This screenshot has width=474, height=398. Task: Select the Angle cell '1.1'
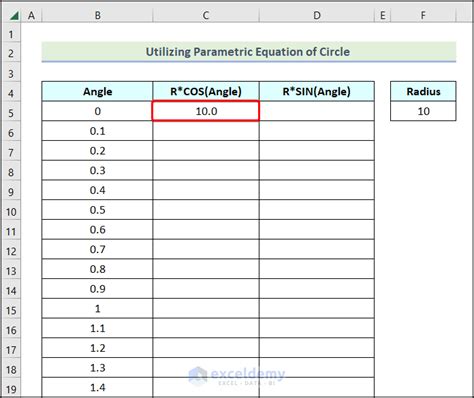click(97, 328)
